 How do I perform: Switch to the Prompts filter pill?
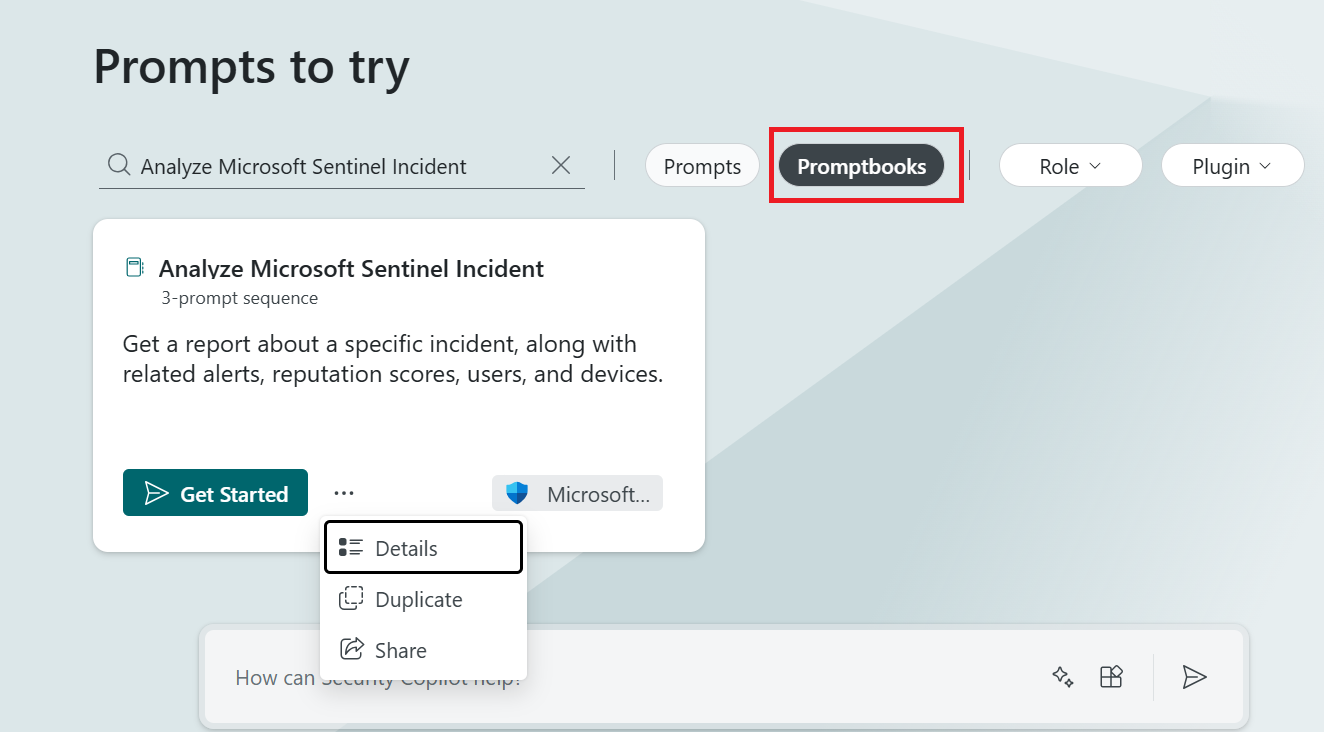(x=702, y=165)
